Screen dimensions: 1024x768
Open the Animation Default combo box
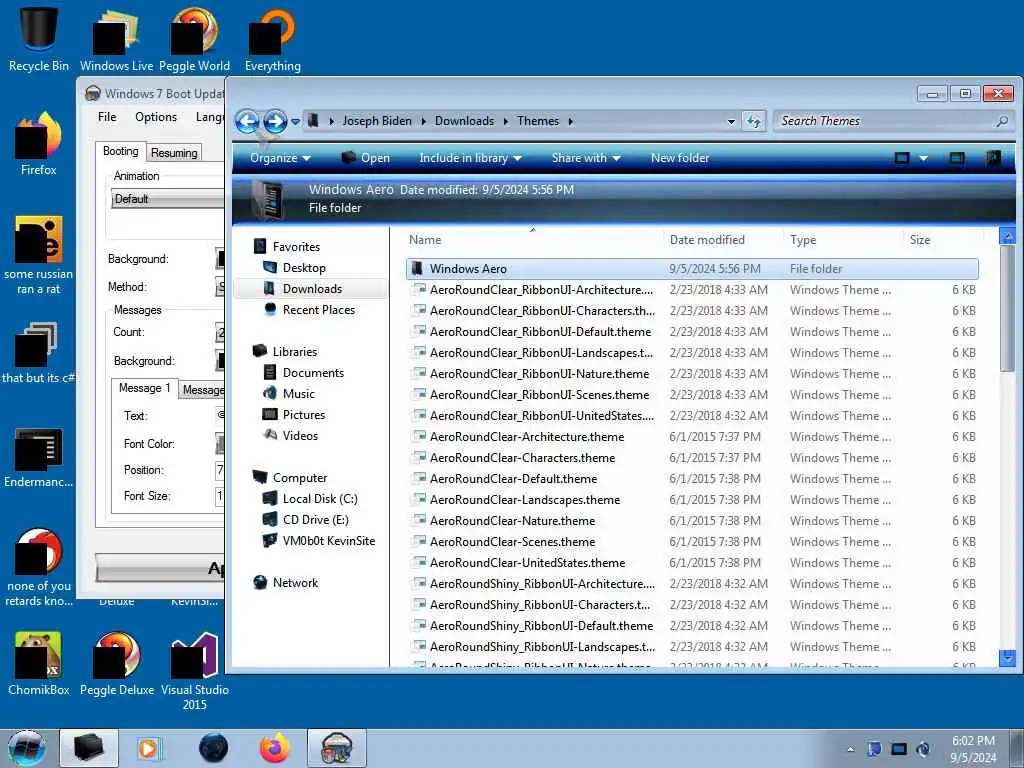(168, 199)
